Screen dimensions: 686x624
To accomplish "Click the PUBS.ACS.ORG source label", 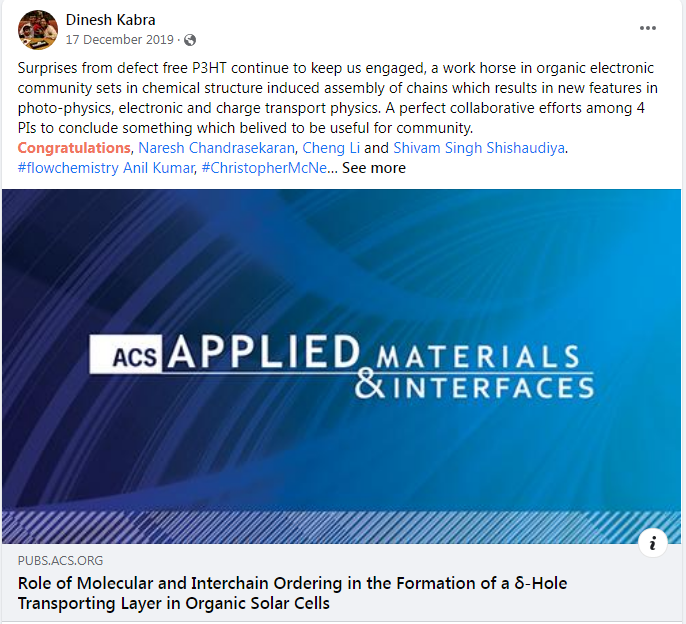I will click(60, 561).
